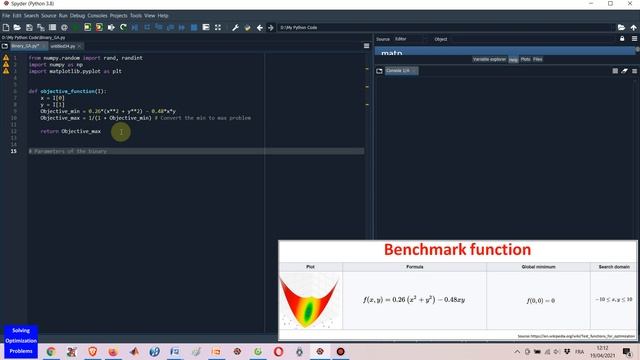Clear console with eraser icon
Screen dimensions: 640x360
click(624, 71)
